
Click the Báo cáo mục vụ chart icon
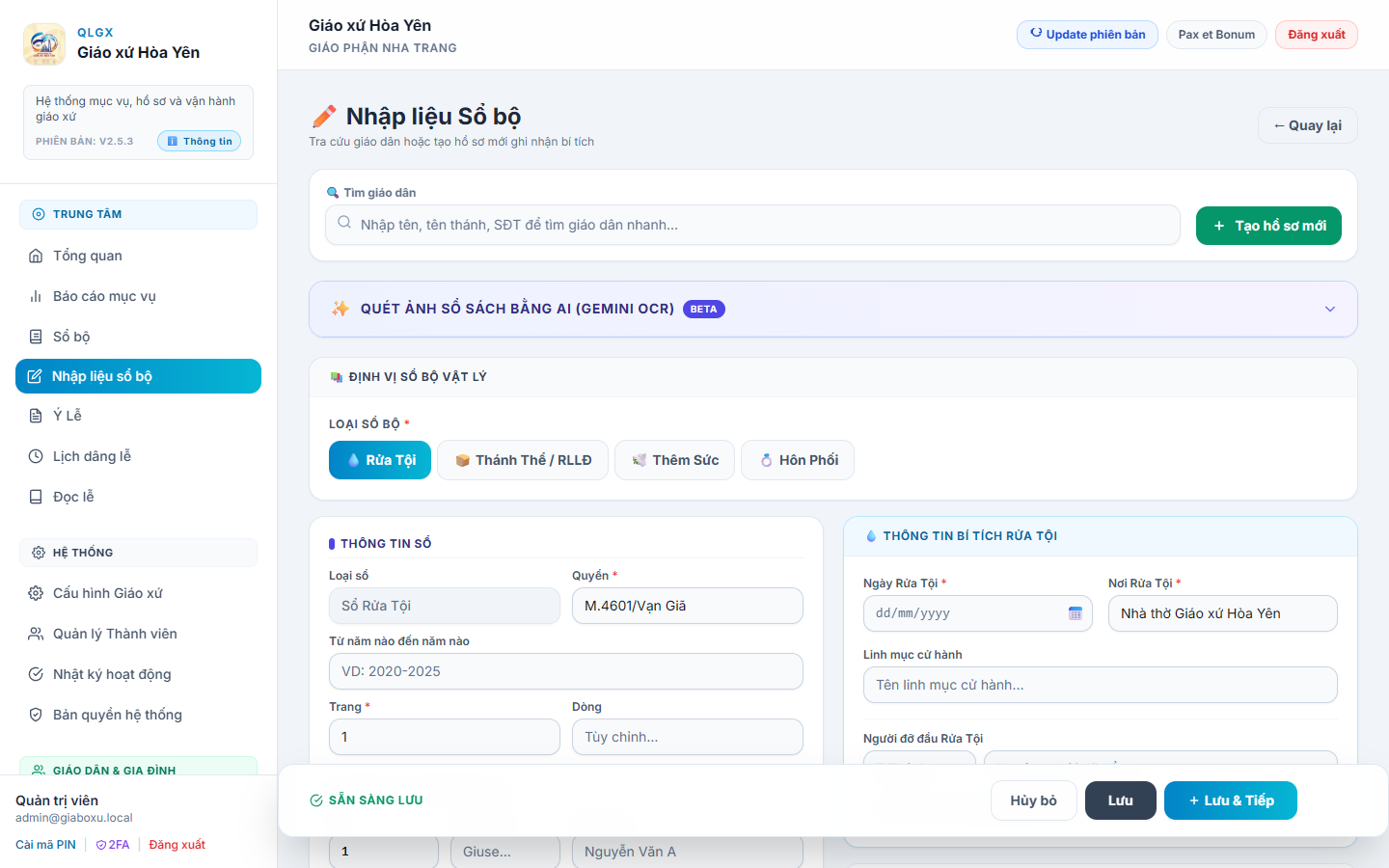click(x=36, y=296)
